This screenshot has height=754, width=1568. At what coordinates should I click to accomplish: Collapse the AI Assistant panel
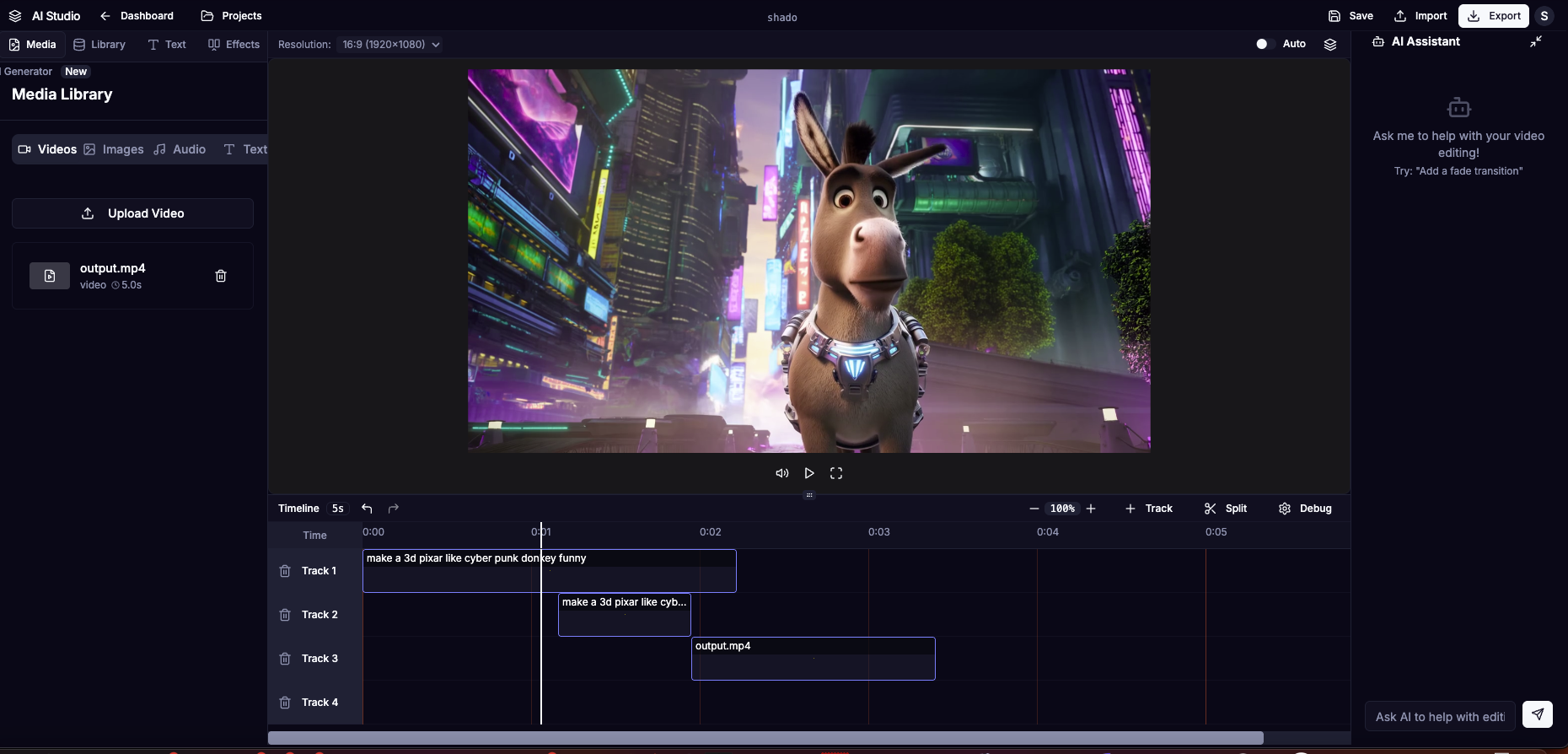click(1535, 41)
